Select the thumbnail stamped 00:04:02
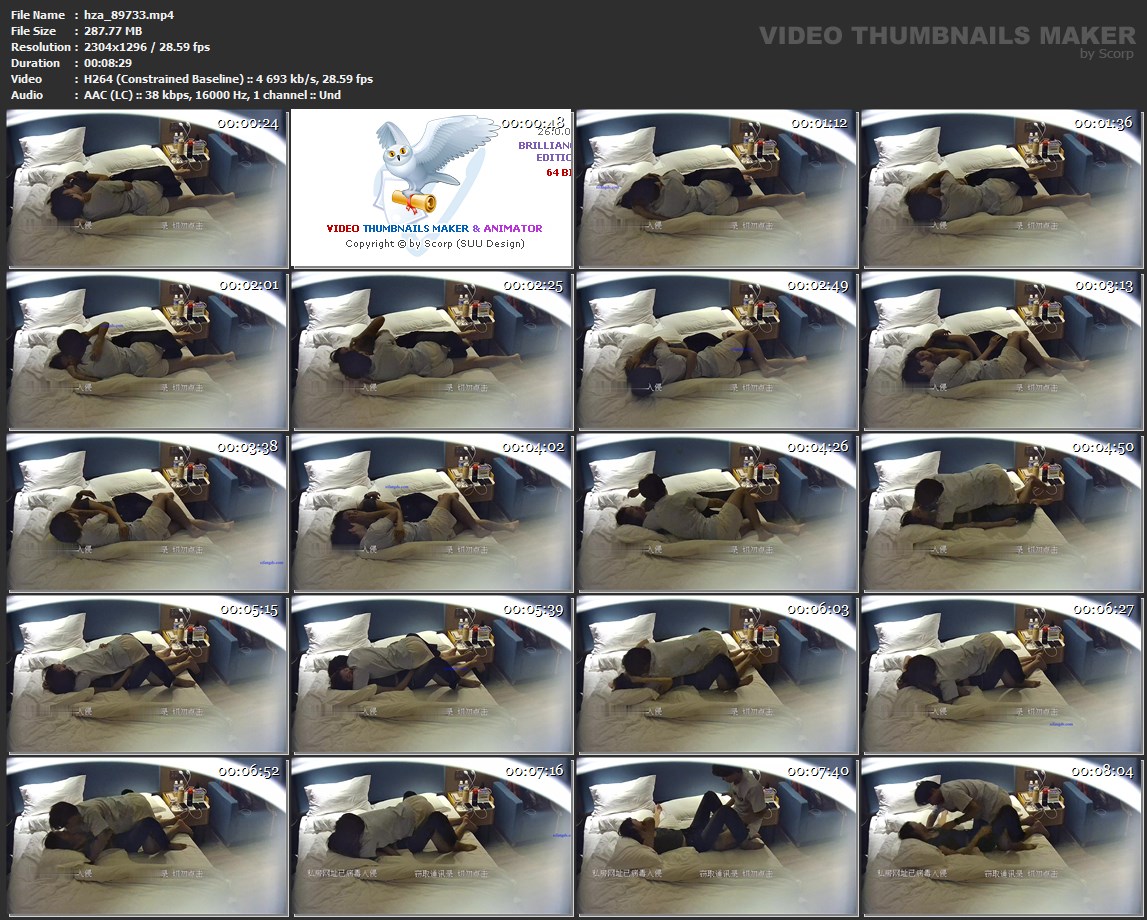Screen dimensions: 1147x920 pyautogui.click(x=432, y=513)
